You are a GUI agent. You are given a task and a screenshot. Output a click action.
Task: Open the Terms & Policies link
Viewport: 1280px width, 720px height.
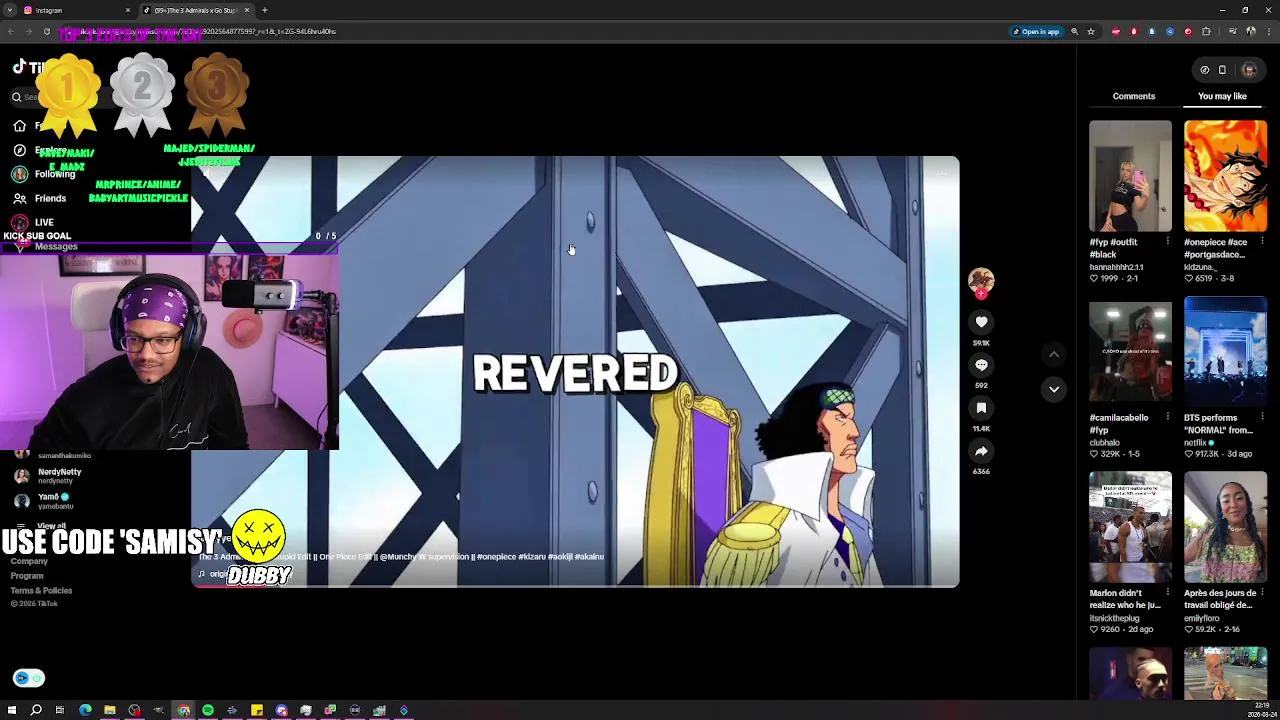pyautogui.click(x=41, y=590)
